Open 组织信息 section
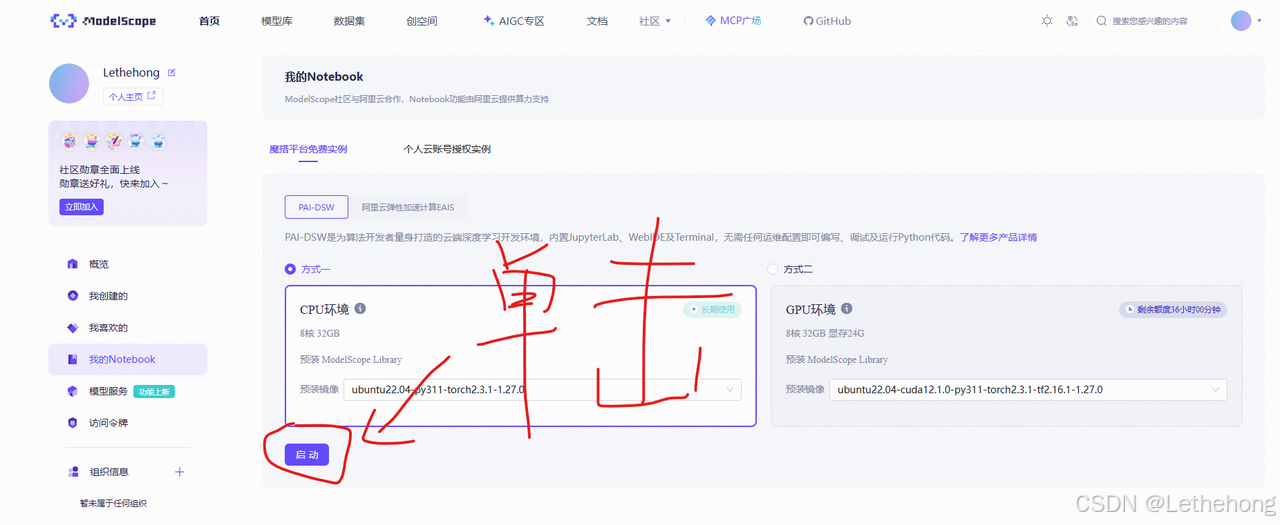The image size is (1280, 525). (x=108, y=471)
